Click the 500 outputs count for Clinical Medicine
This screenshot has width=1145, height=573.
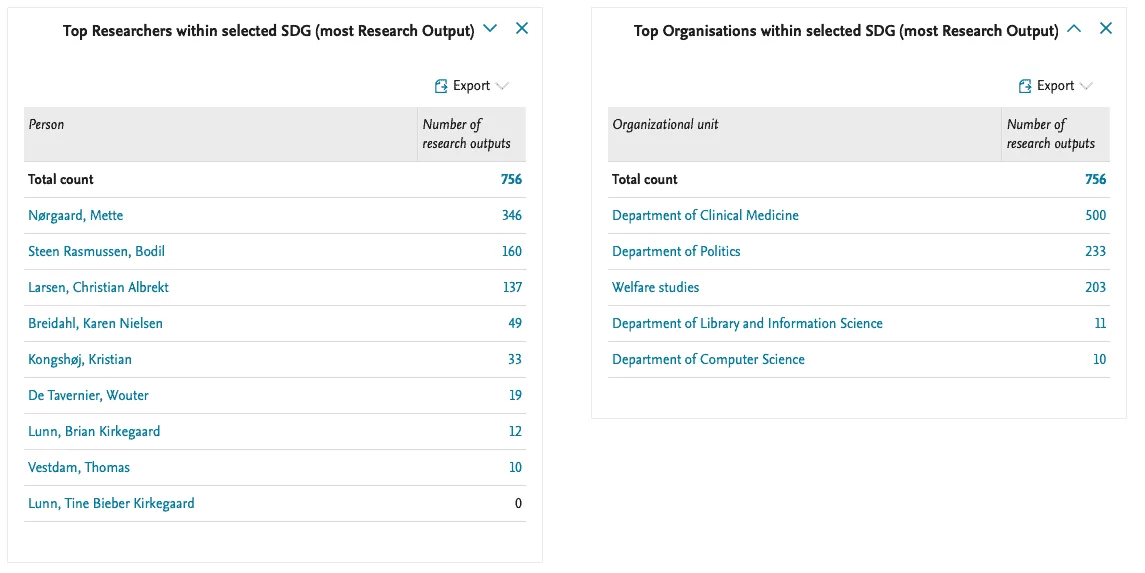click(x=1095, y=216)
